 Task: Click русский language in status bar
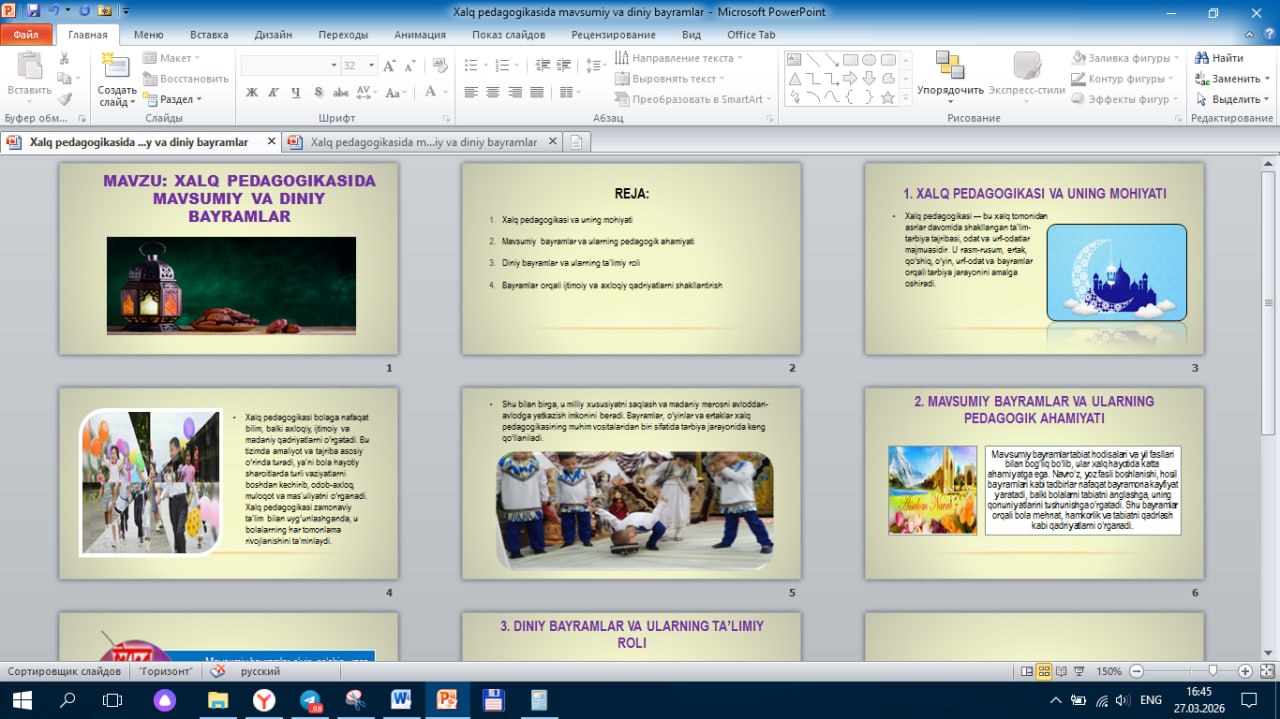260,671
